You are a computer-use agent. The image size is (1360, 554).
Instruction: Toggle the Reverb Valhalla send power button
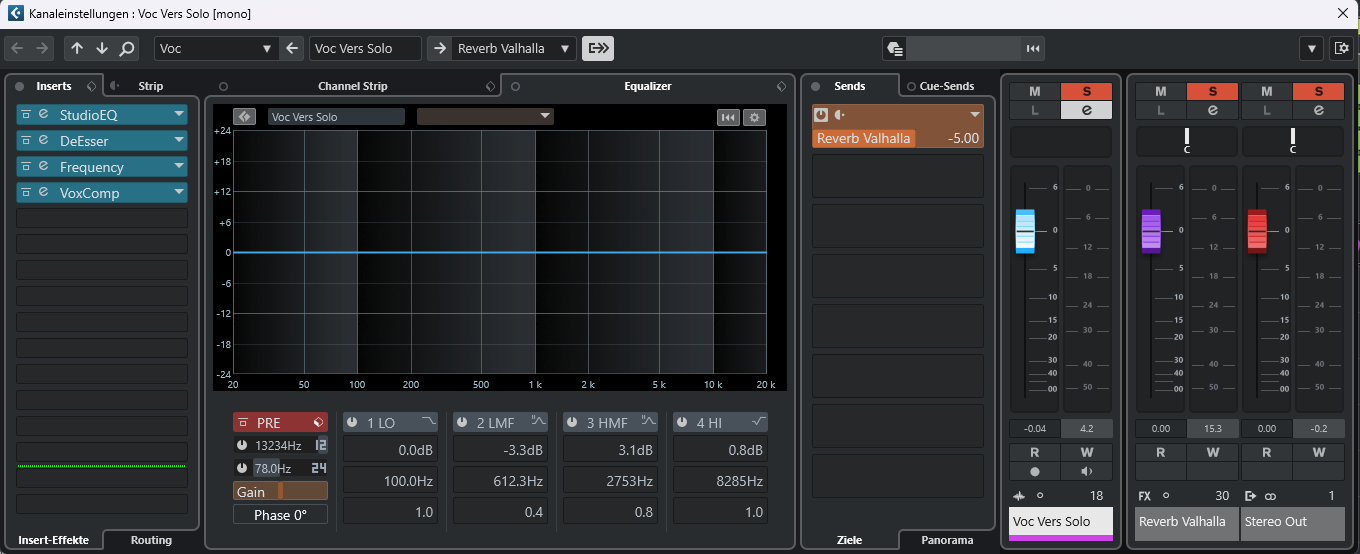click(821, 115)
